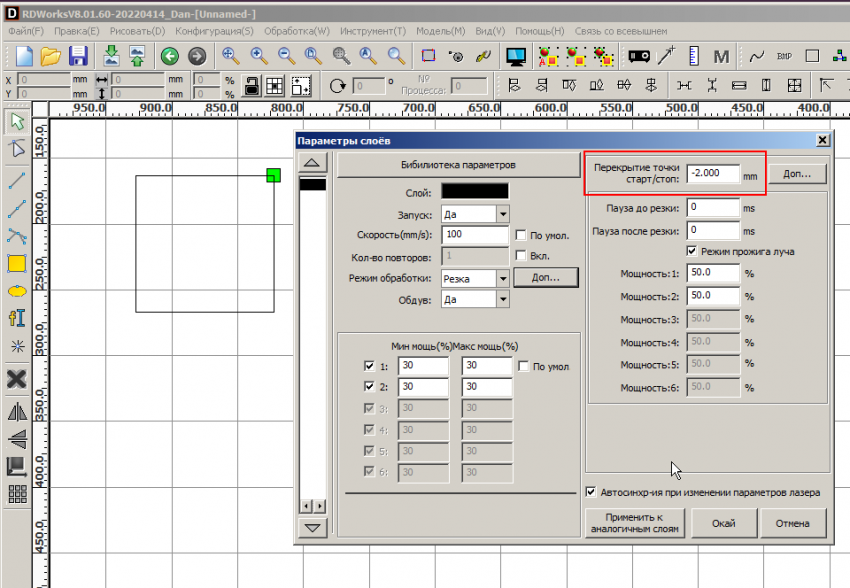The image size is (850, 588).
Task: Click the horizontal mirror tool icon
Action: point(16,411)
